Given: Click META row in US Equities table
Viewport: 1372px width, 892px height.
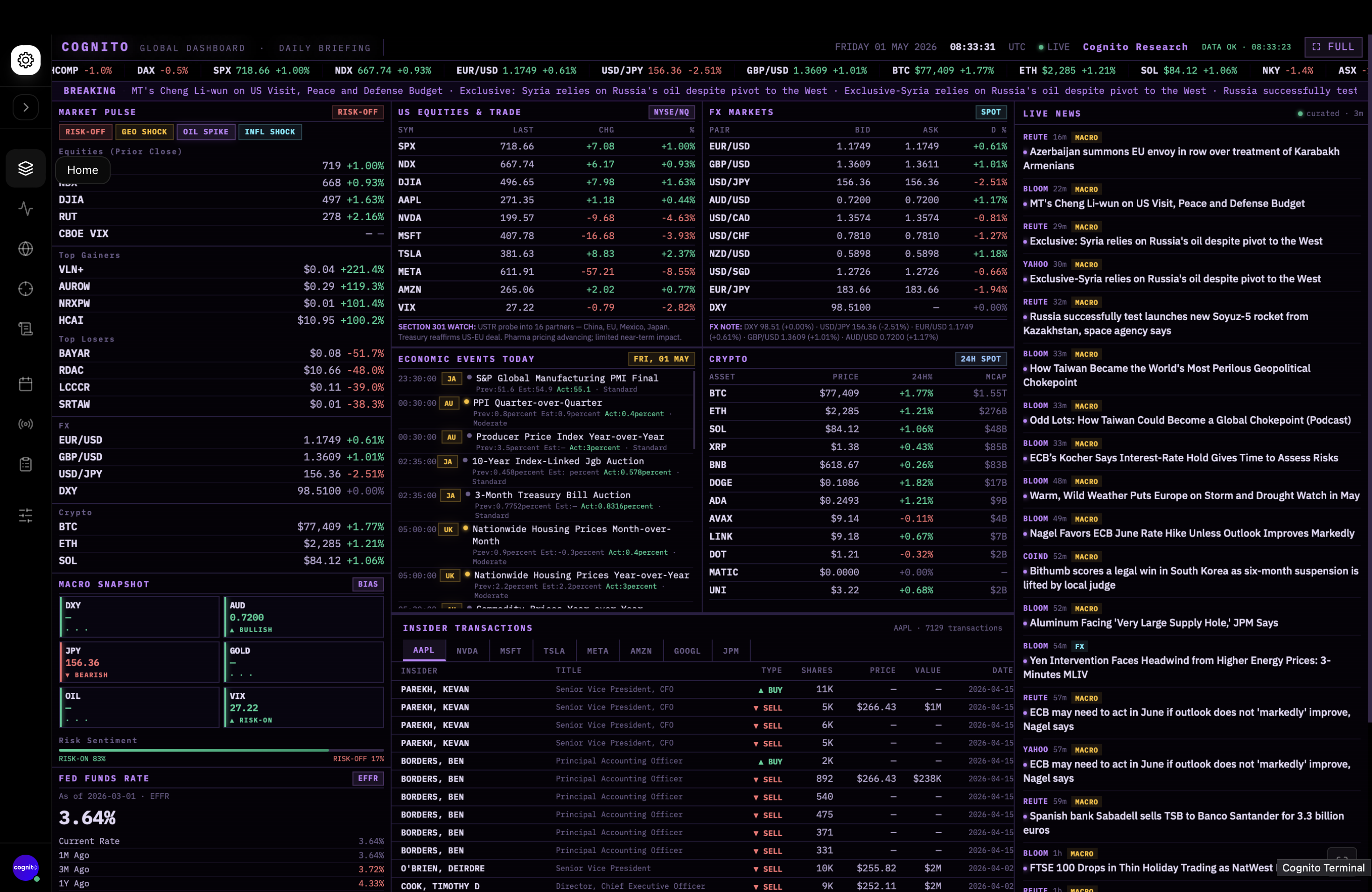Looking at the screenshot, I should (x=546, y=272).
